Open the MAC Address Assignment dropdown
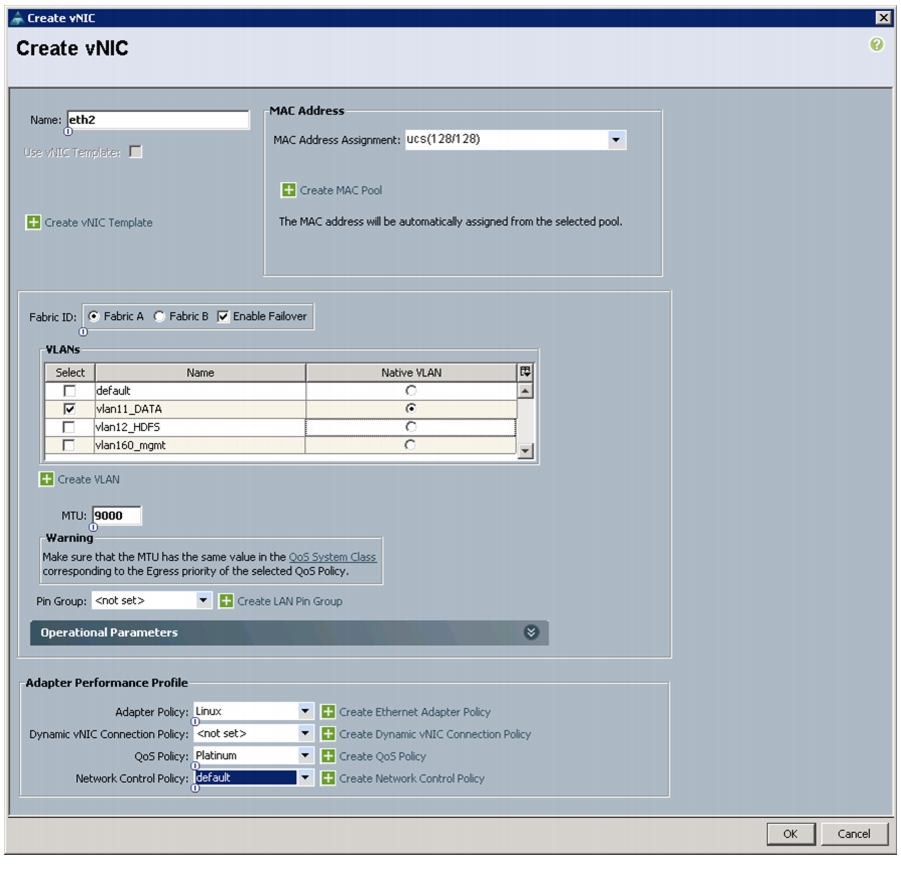 616,140
